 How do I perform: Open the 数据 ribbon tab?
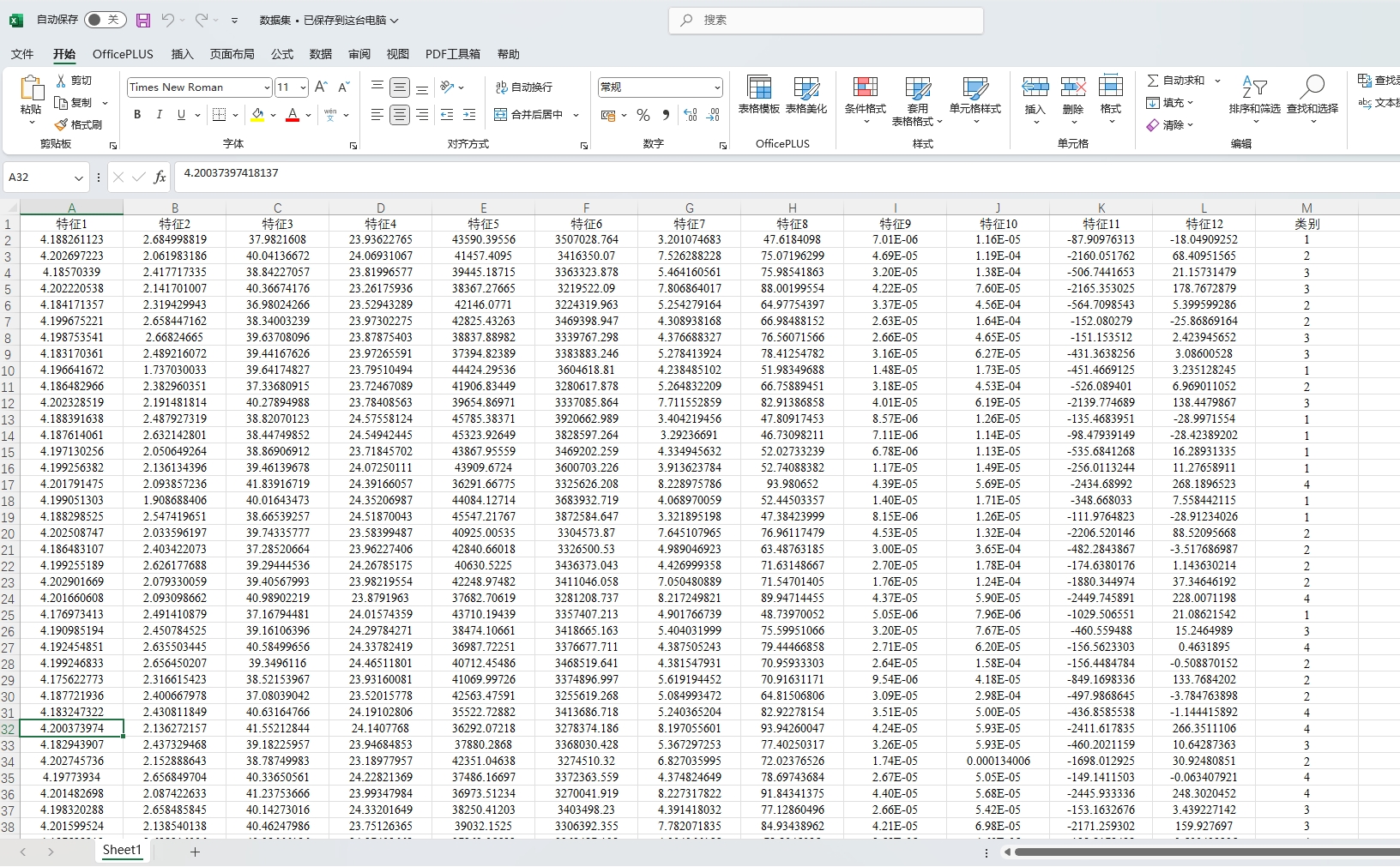point(321,54)
